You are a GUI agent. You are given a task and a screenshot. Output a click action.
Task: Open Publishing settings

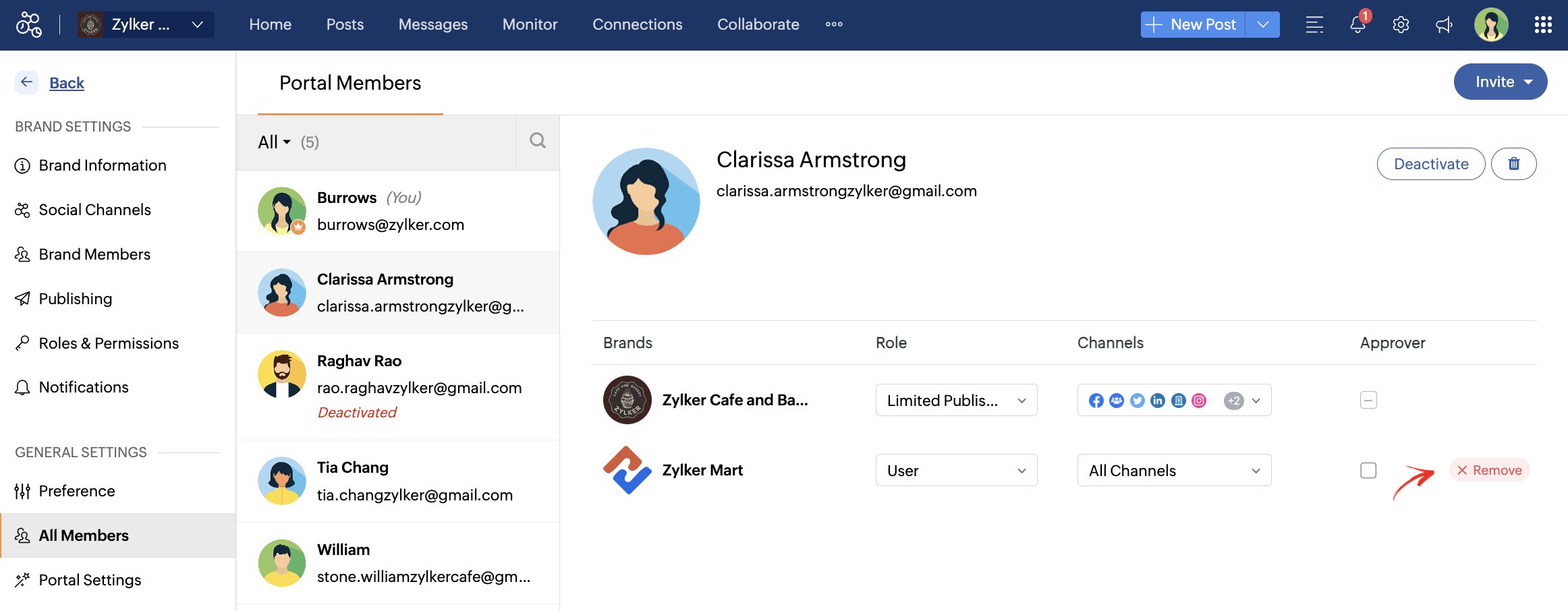click(x=76, y=299)
